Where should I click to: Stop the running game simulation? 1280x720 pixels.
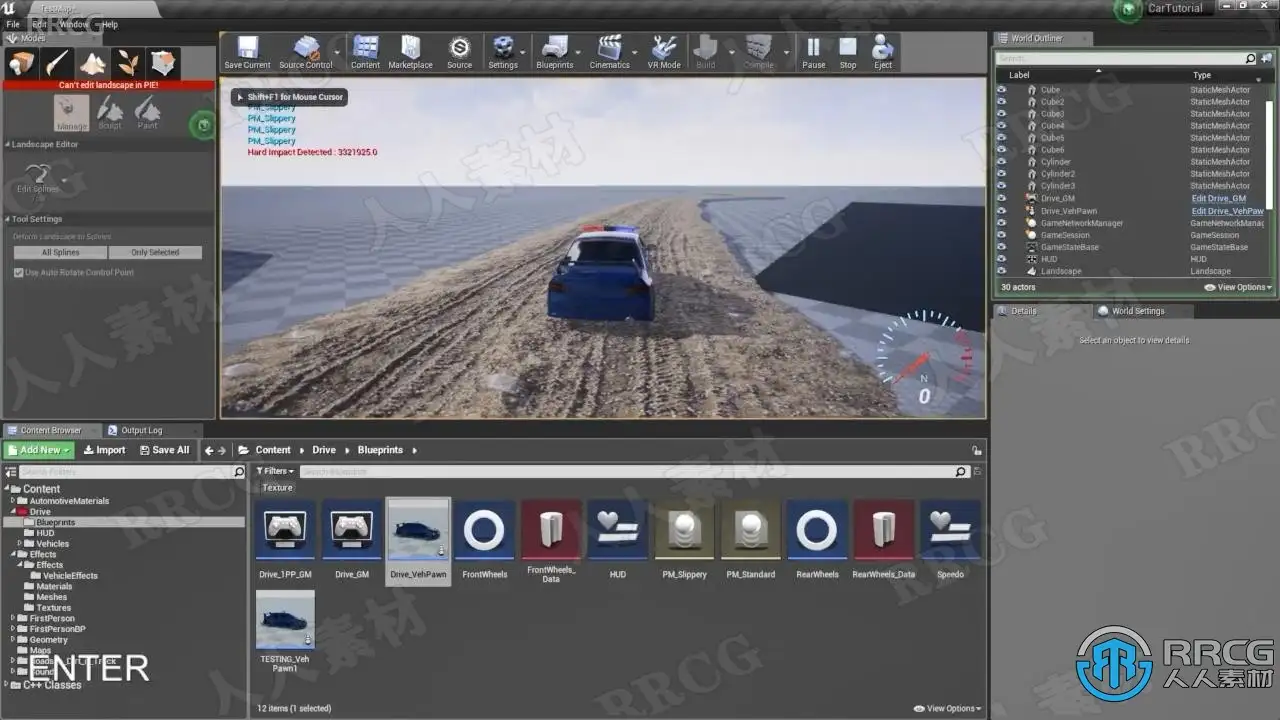click(x=848, y=52)
